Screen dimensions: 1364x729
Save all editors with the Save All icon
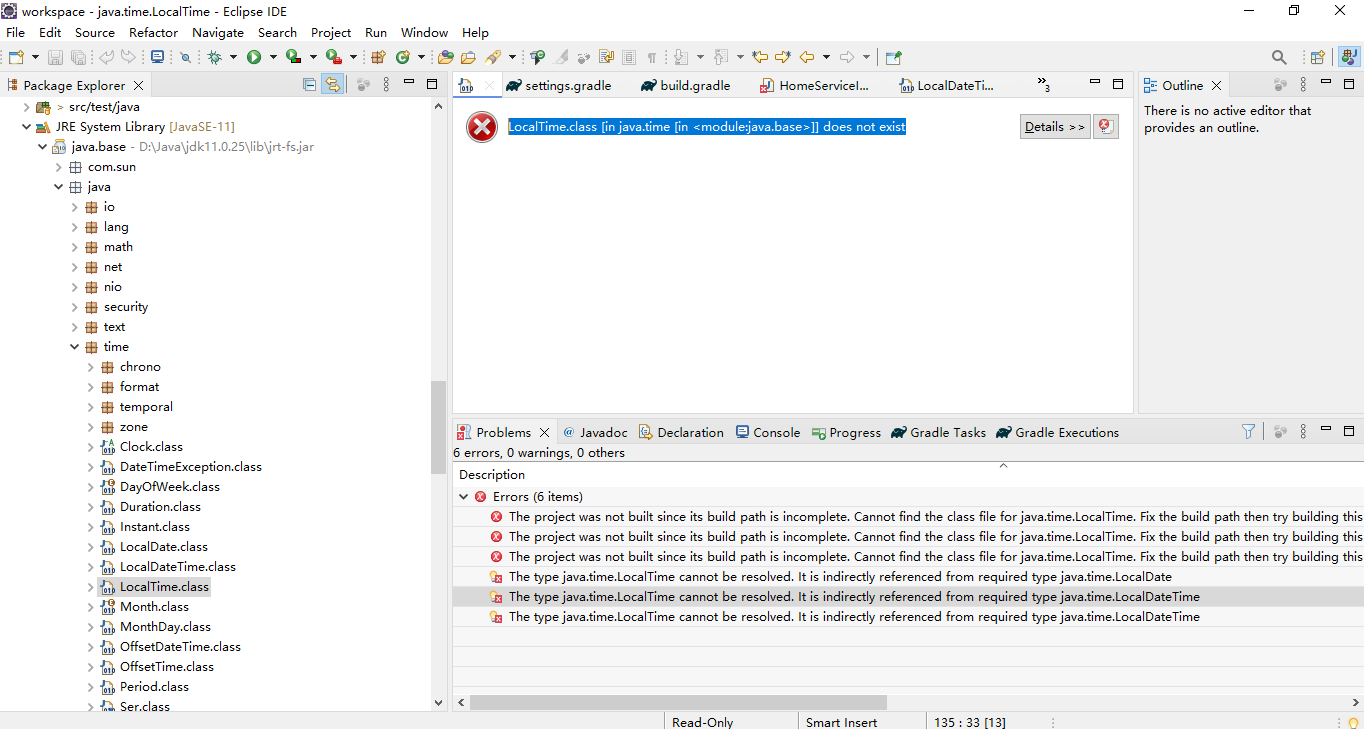(x=78, y=57)
